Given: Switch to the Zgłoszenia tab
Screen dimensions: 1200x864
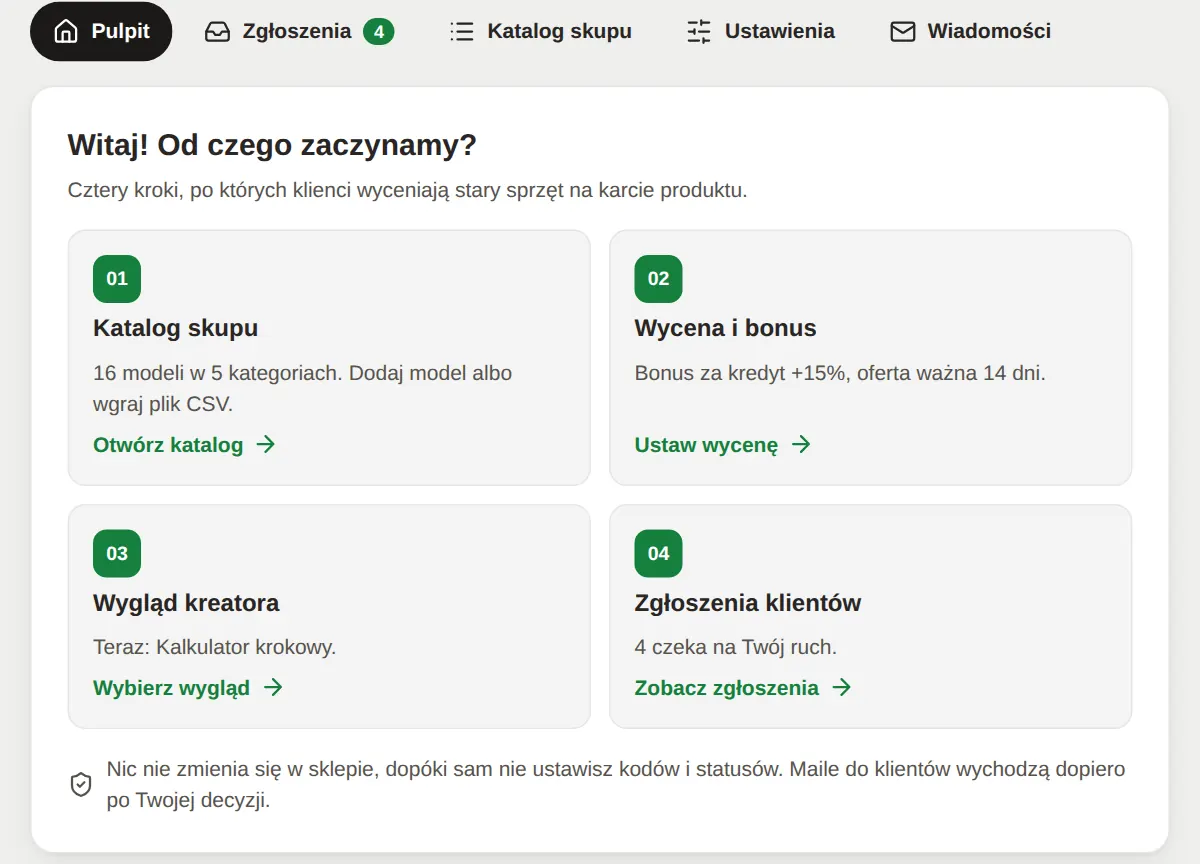Looking at the screenshot, I should pyautogui.click(x=299, y=31).
